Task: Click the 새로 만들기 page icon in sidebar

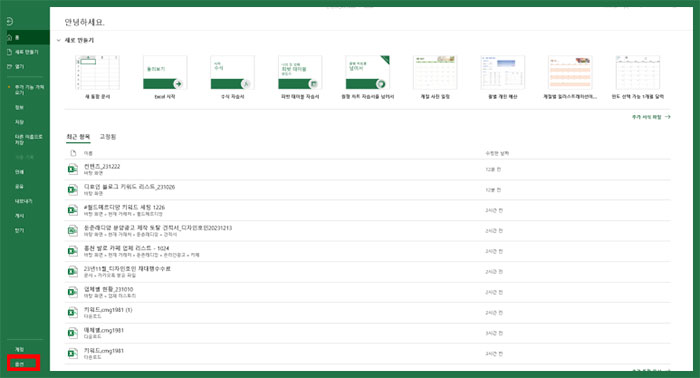Action: [x=9, y=52]
